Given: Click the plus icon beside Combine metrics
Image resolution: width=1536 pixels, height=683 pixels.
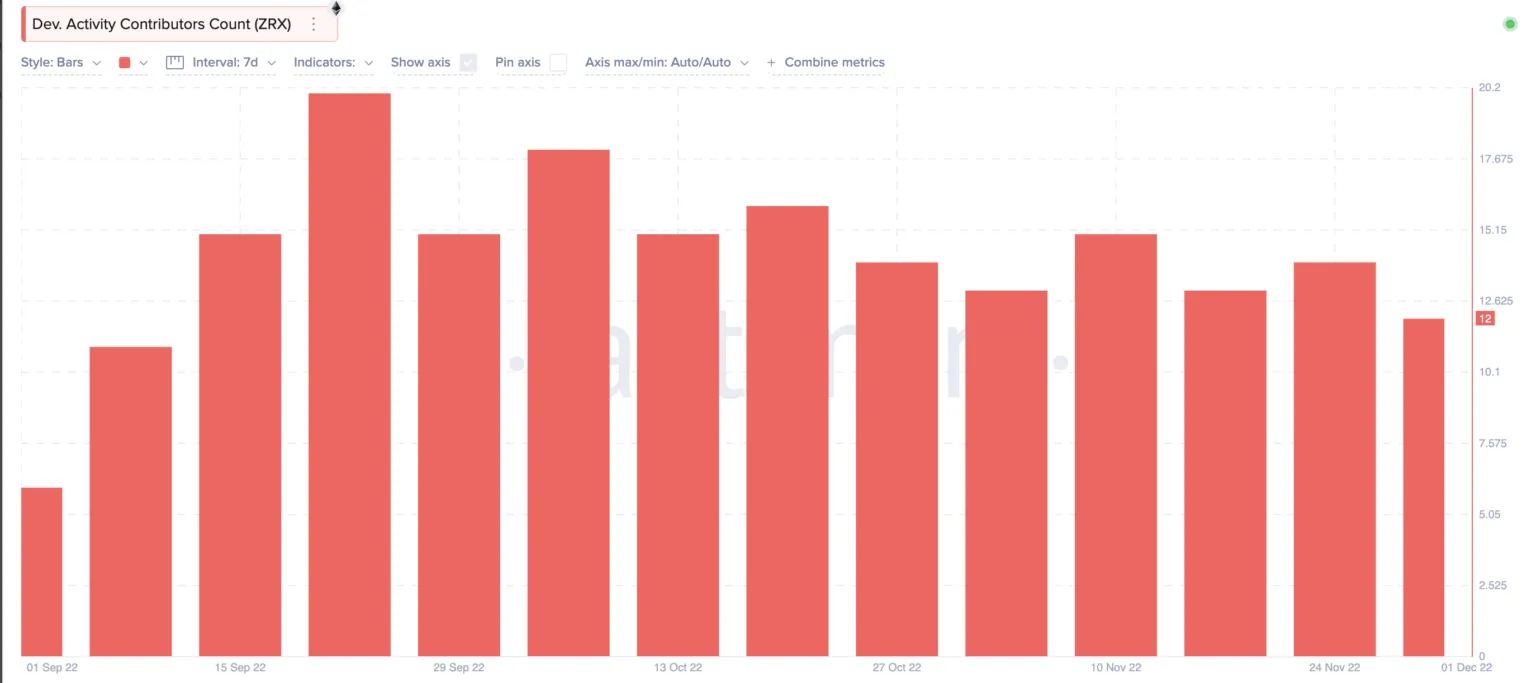Looking at the screenshot, I should 771,63.
